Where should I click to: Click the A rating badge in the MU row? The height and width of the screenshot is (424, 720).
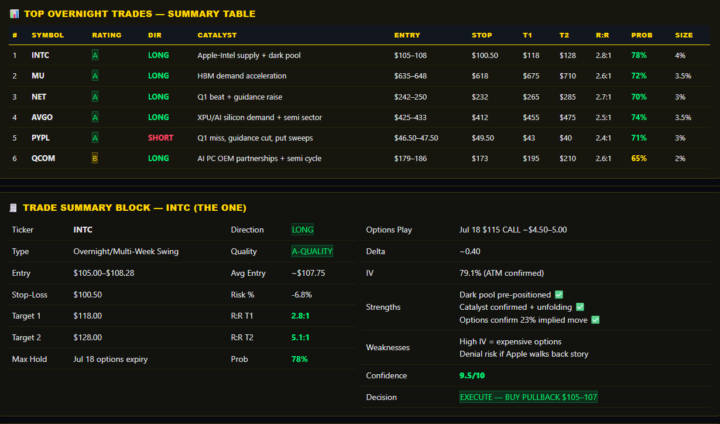point(95,76)
